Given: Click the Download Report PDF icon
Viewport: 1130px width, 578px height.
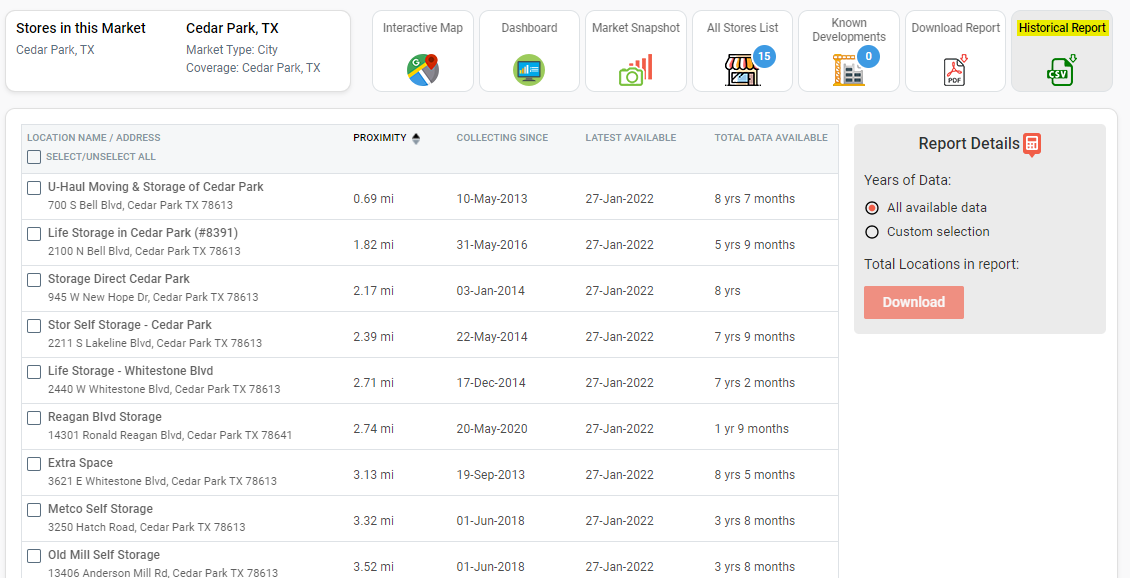Looking at the screenshot, I should coord(956,71).
